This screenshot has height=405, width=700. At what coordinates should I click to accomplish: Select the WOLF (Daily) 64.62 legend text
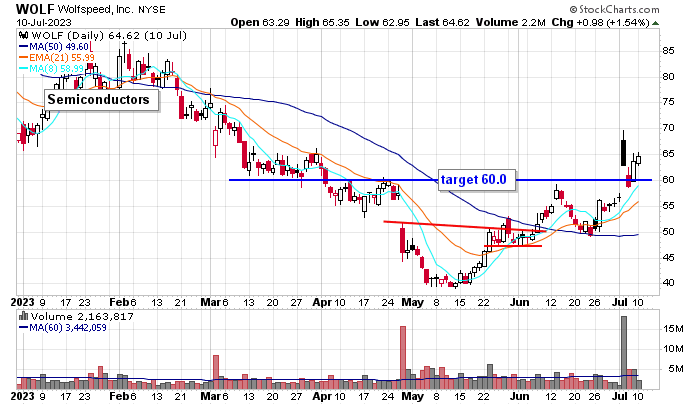[109, 36]
